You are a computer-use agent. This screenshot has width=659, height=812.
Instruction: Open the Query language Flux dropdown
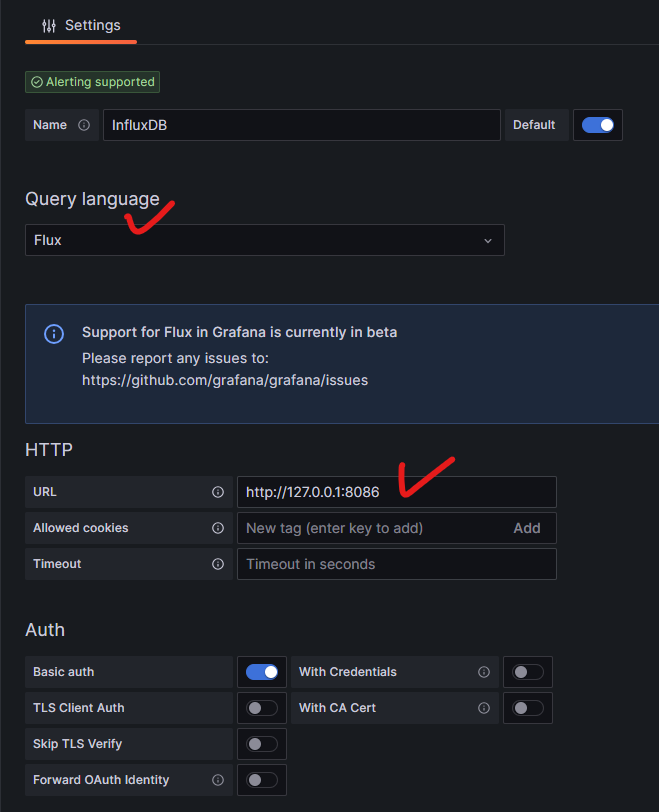[265, 240]
